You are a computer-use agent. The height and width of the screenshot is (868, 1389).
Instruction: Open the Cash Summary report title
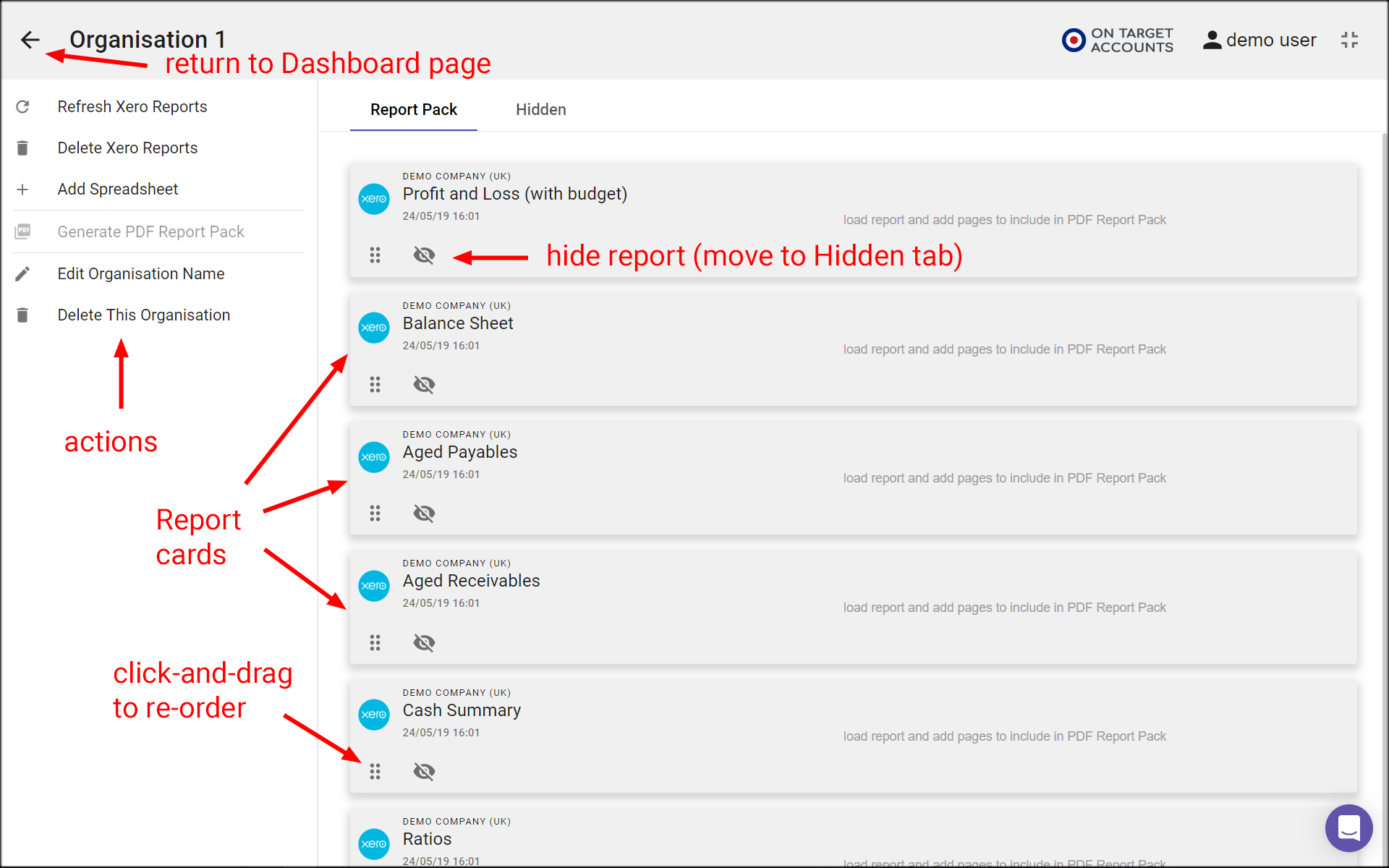point(462,710)
